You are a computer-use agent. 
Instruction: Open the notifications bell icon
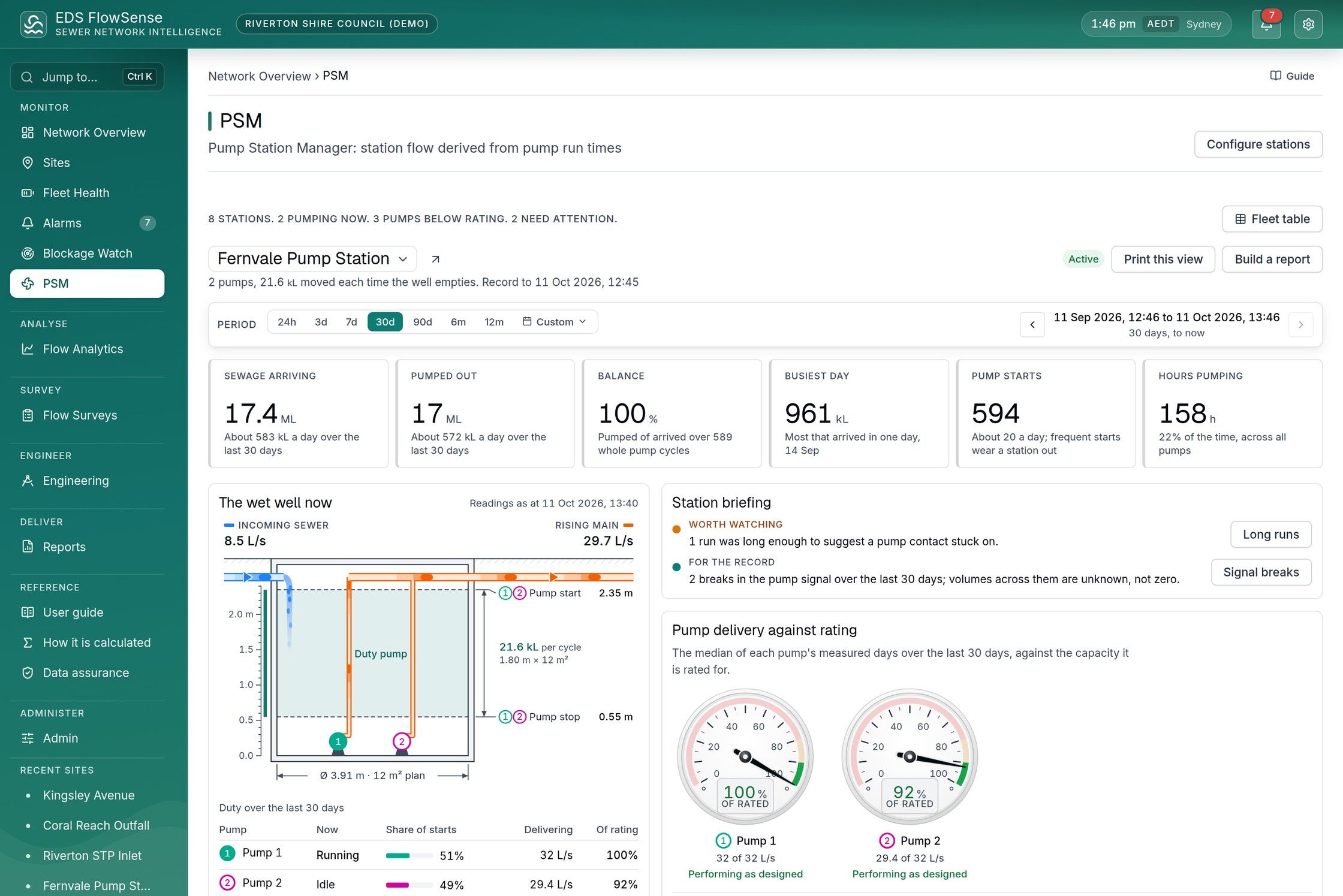1266,25
